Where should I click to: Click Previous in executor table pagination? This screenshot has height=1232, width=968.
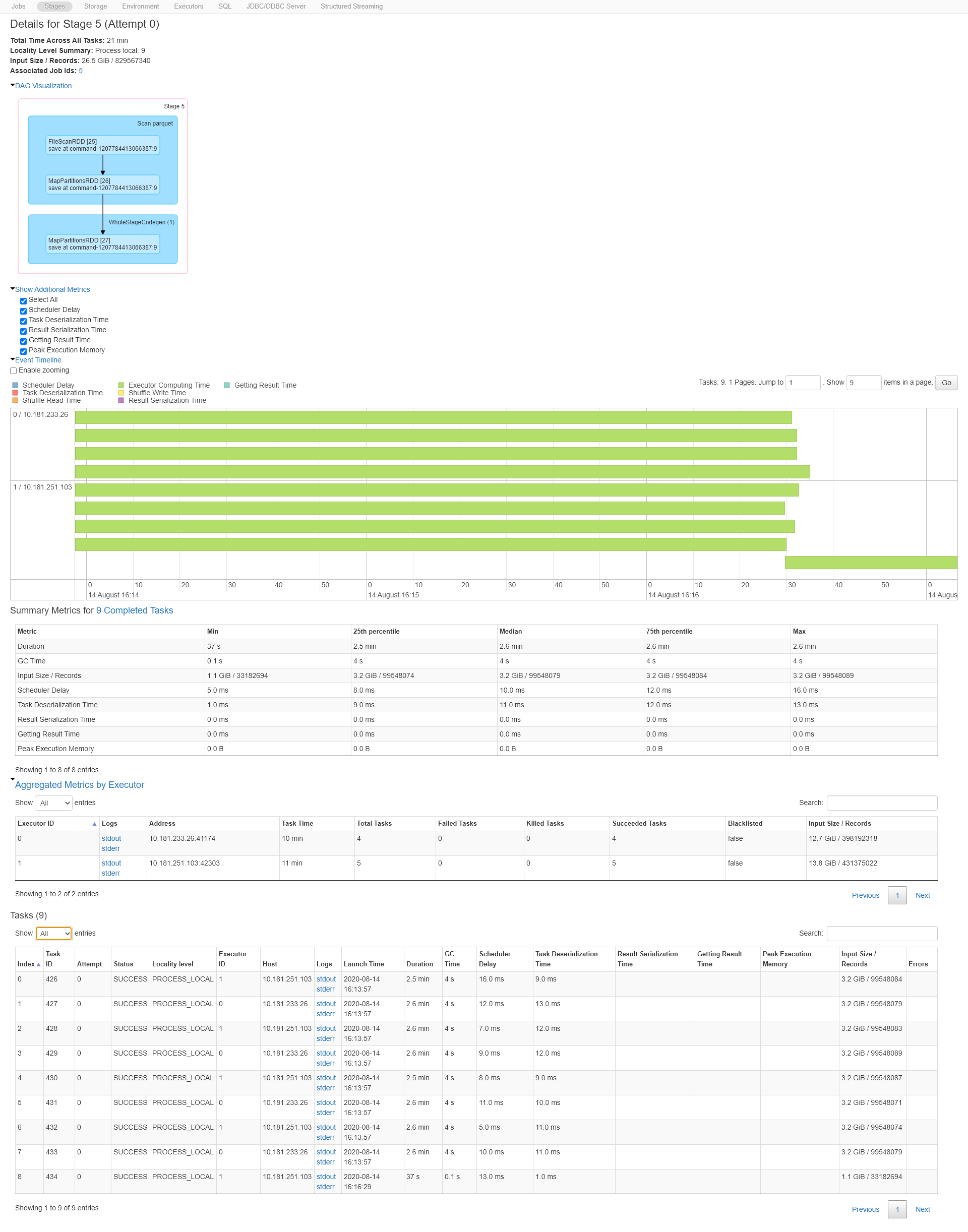[866, 895]
